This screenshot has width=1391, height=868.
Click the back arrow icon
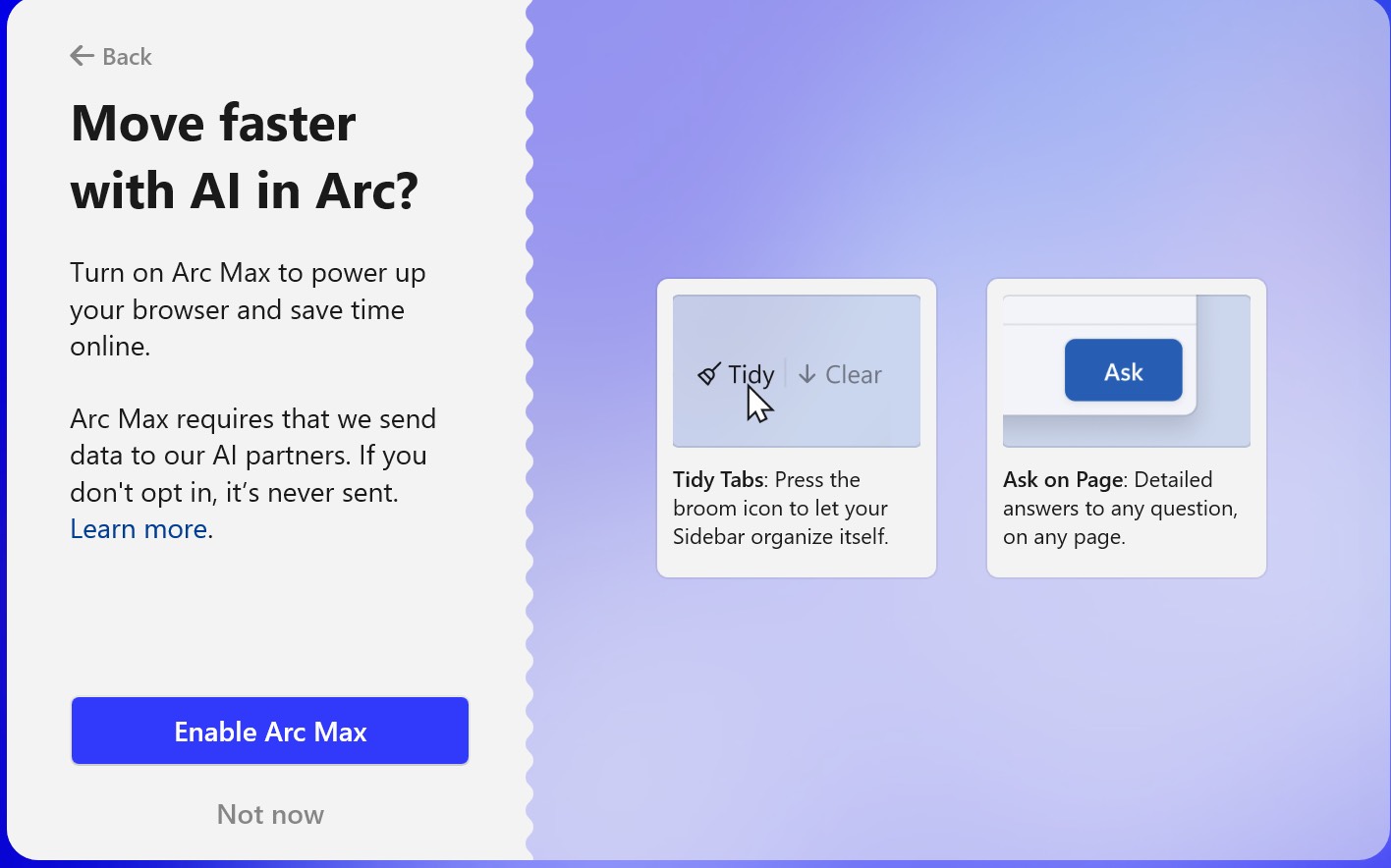point(82,55)
